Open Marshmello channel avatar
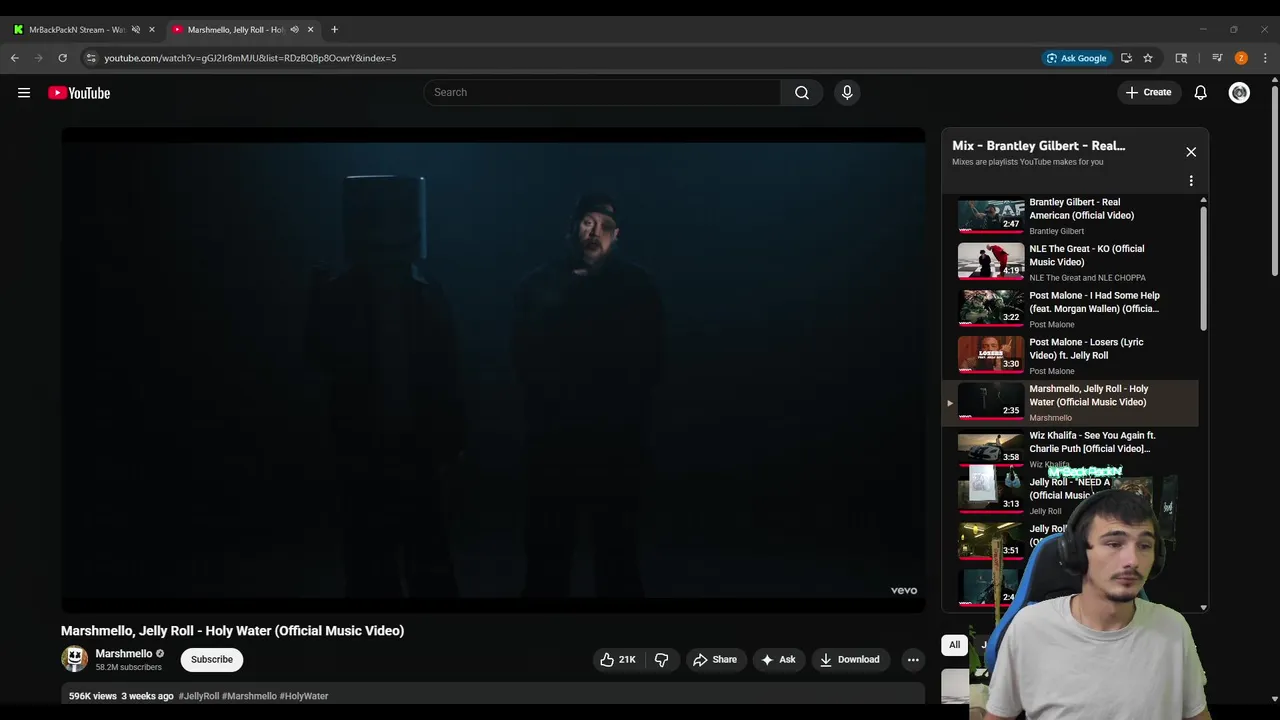 [x=75, y=659]
